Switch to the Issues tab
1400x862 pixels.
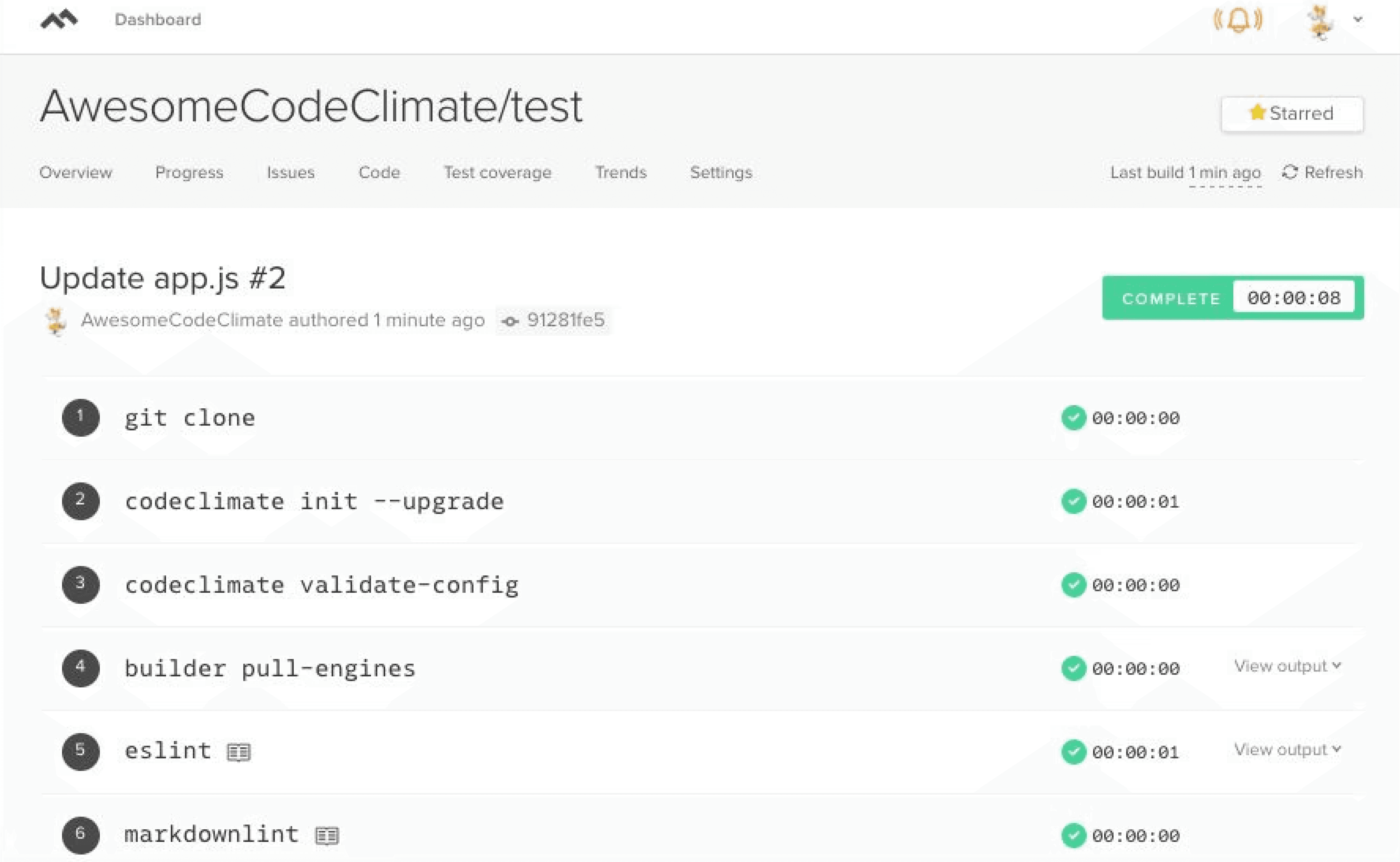[x=291, y=172]
